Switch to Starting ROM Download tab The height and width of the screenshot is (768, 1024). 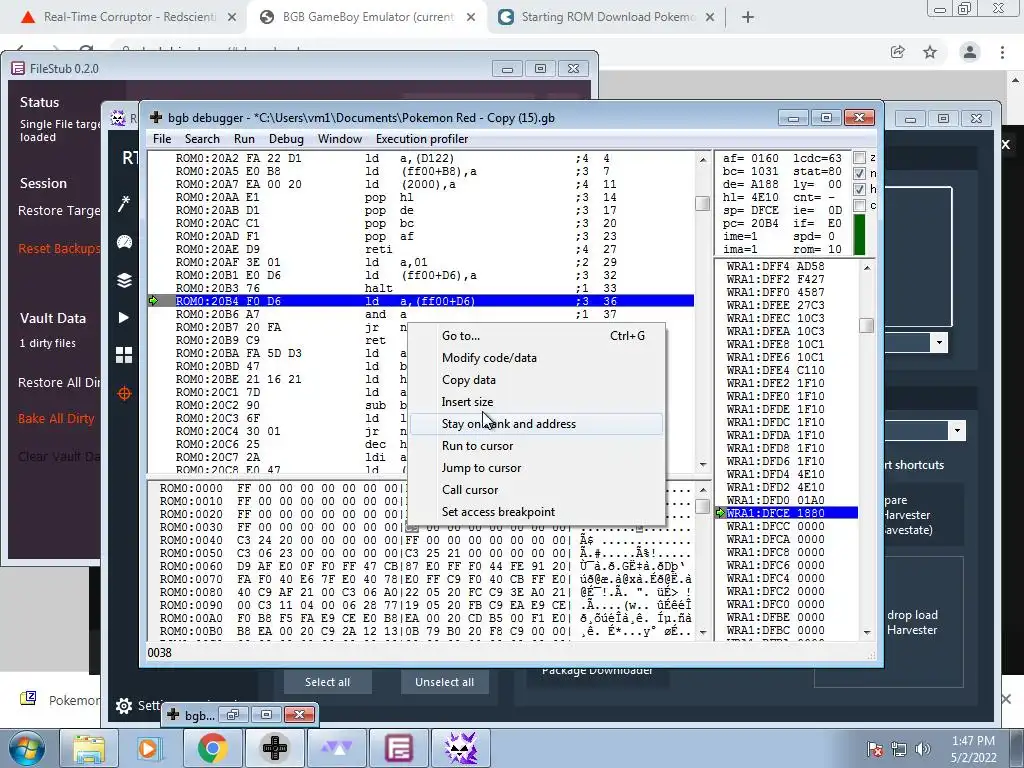(x=607, y=17)
